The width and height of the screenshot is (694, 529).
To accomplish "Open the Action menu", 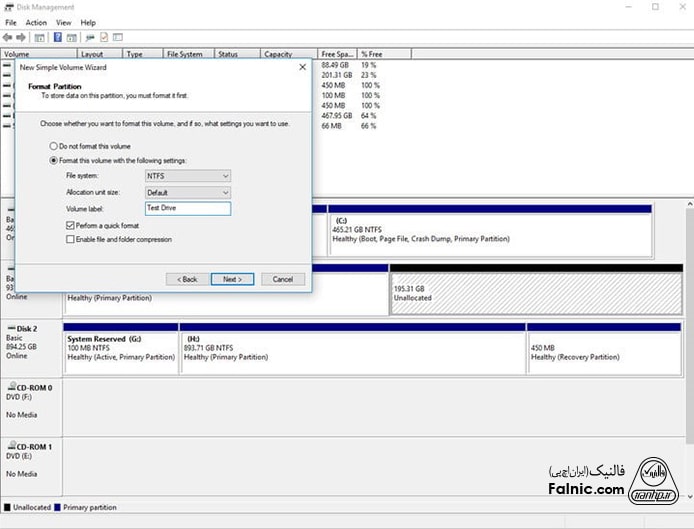I will tap(36, 22).
